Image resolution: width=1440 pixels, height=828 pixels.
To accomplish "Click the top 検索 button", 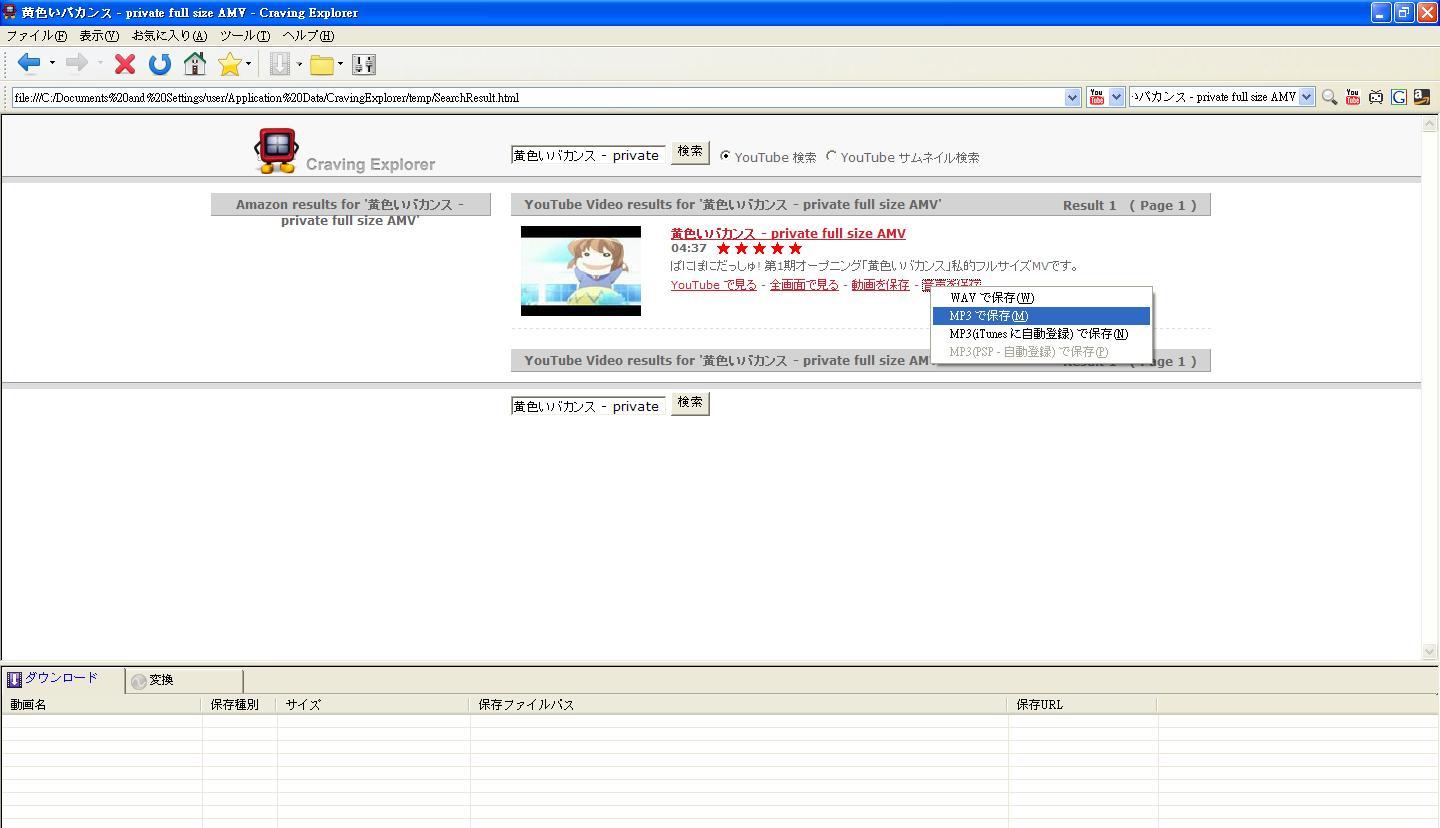I will click(690, 152).
